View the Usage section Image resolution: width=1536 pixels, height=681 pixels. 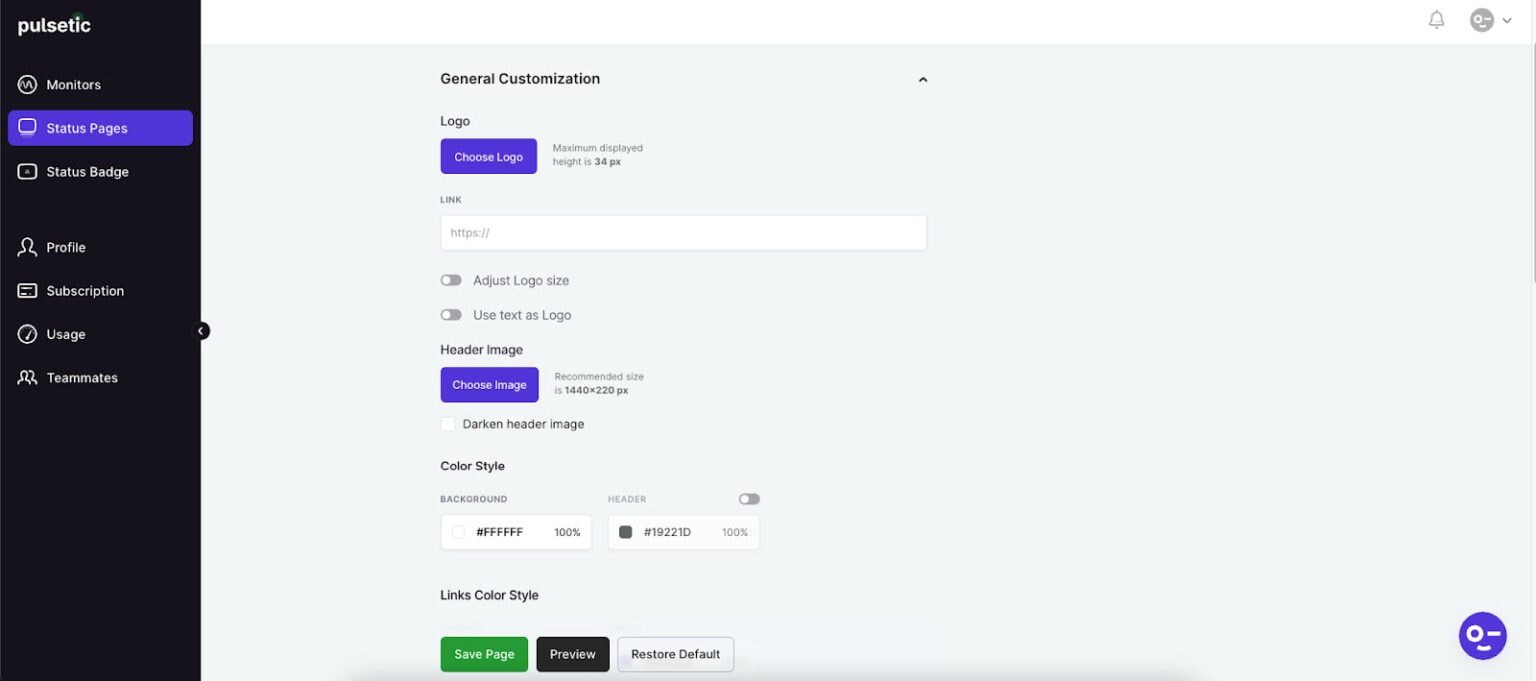[x=66, y=334]
